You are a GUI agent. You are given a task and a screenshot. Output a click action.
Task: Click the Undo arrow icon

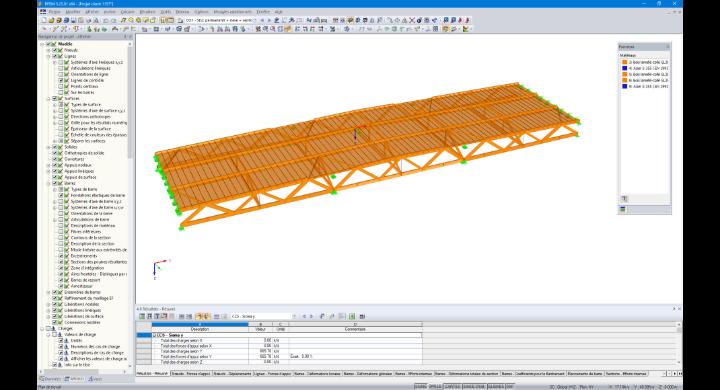click(x=106, y=20)
